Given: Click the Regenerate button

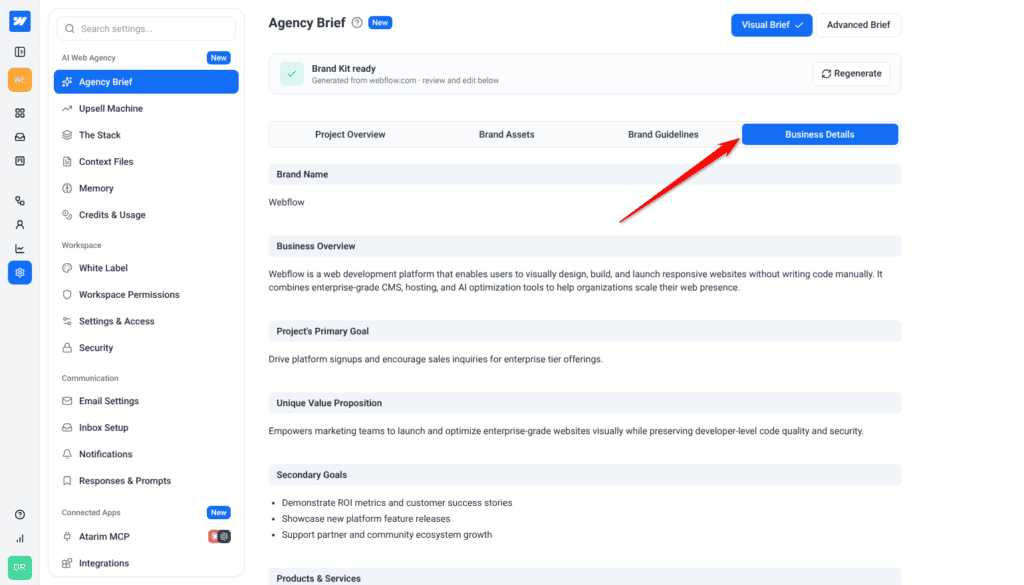Looking at the screenshot, I should coord(851,74).
